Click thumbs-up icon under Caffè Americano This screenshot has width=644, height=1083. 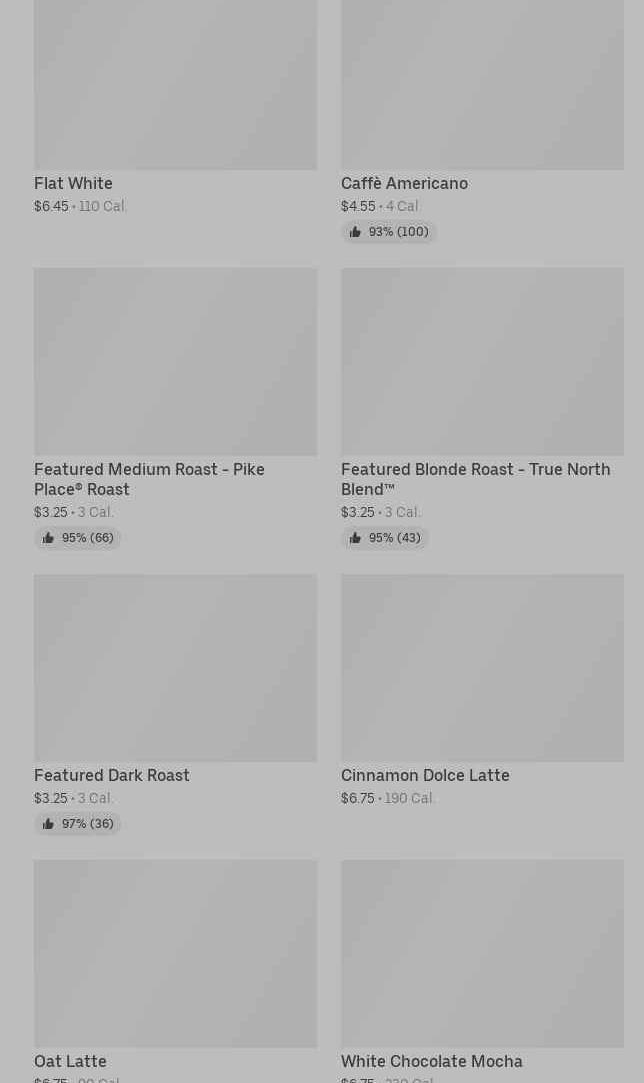[355, 232]
